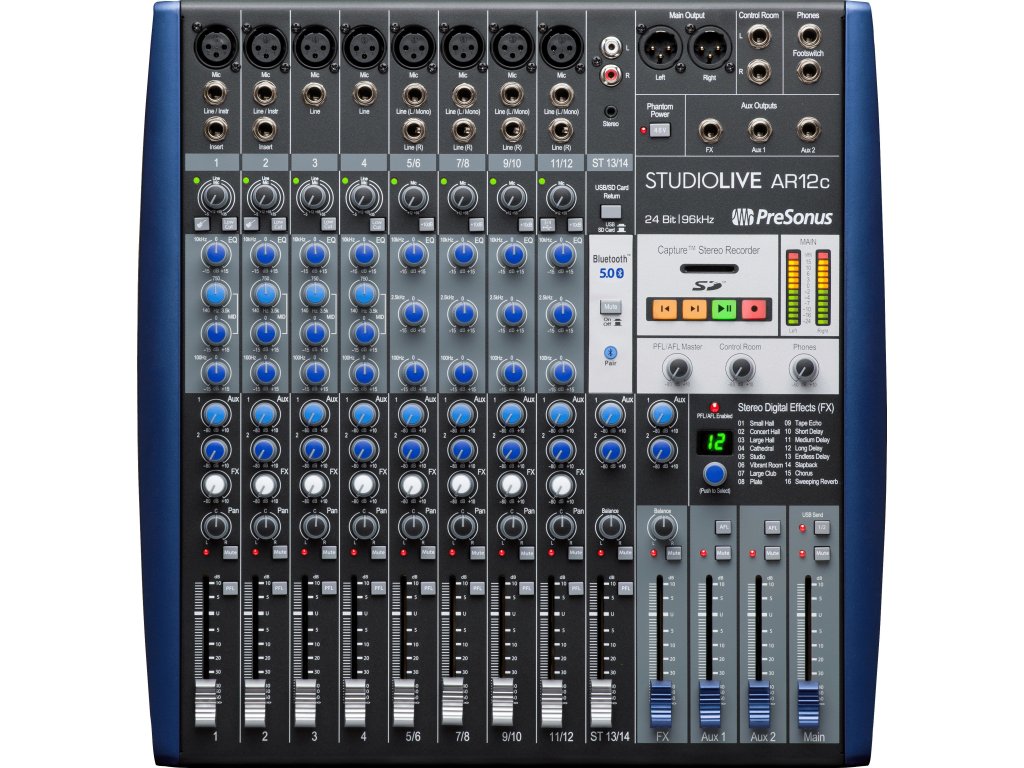Toggle the Bluetooth channel Mute button
This screenshot has height=768, width=1024.
[x=611, y=306]
